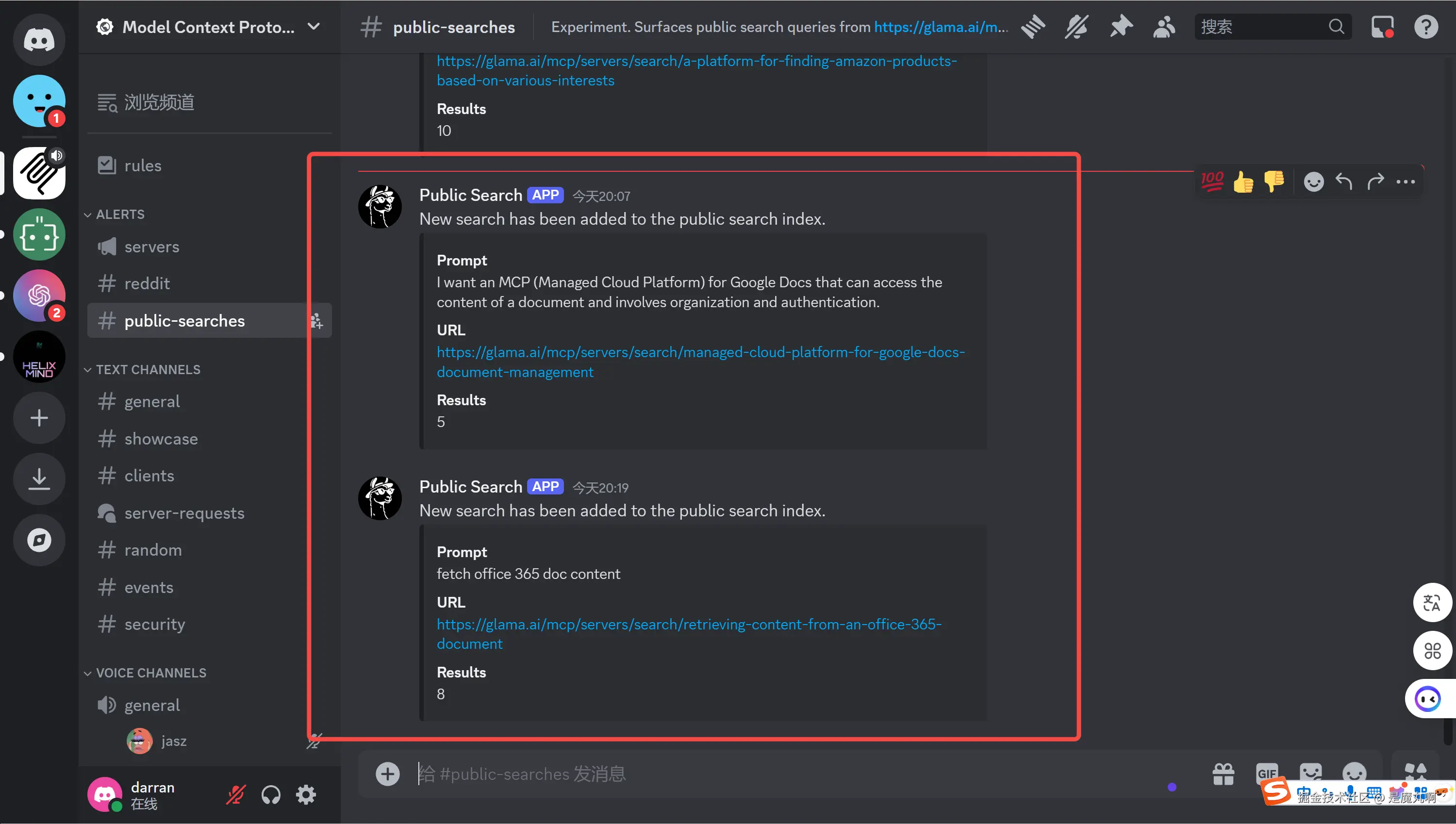Image resolution: width=1456 pixels, height=824 pixels.
Task: Open the add reaction emoji picker
Action: tap(1313, 181)
